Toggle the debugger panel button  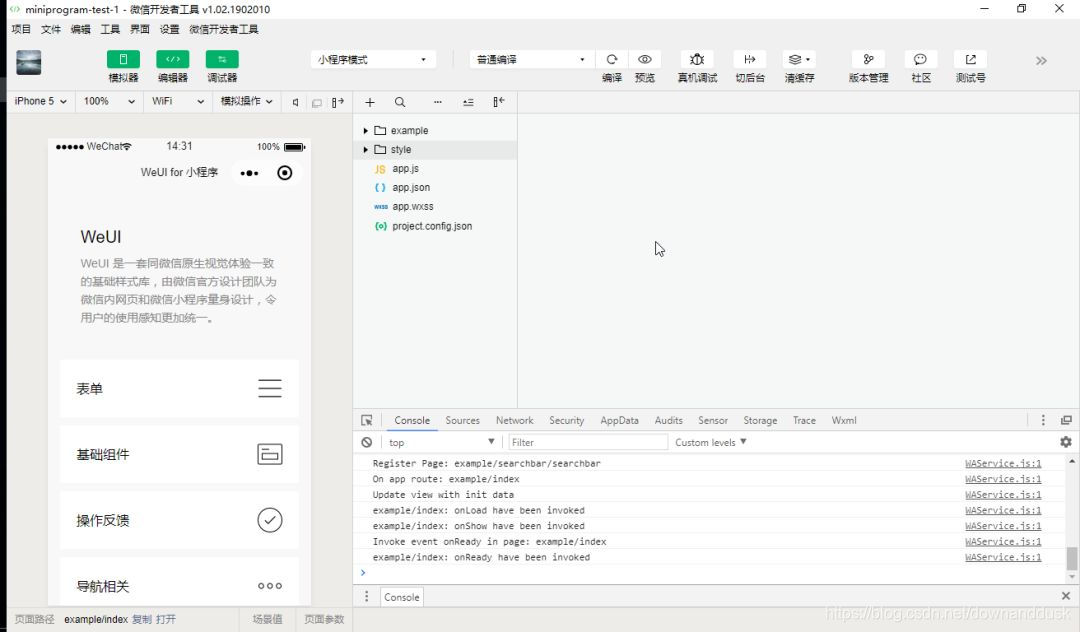click(222, 59)
